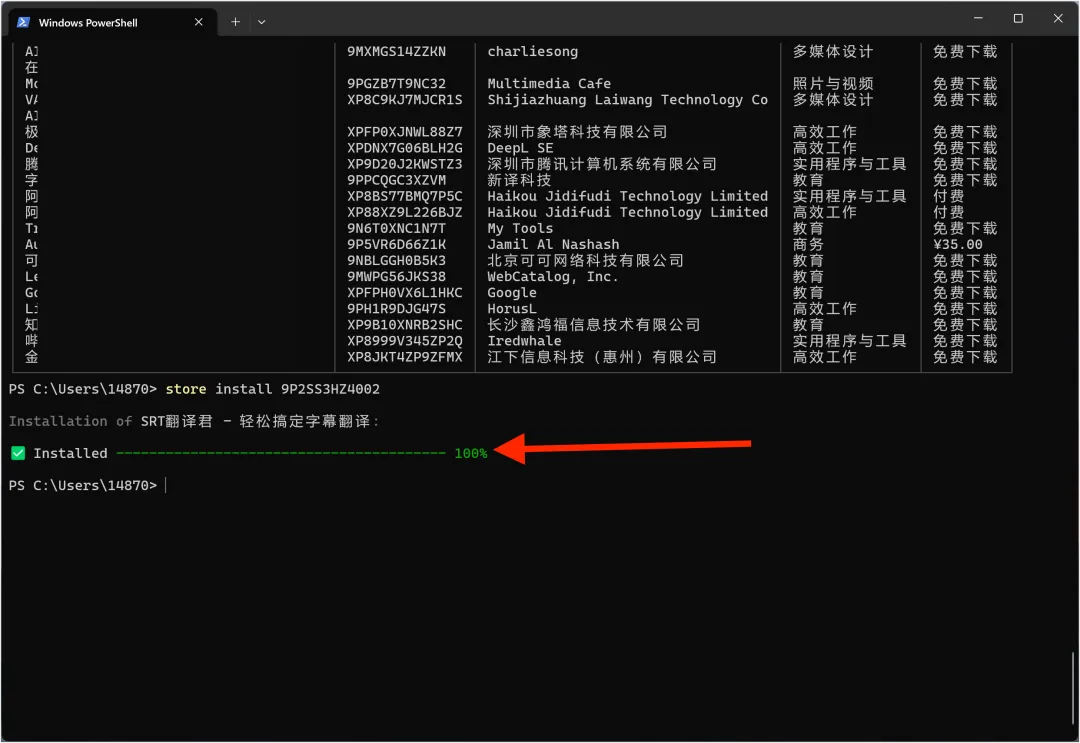Click the green 100% progress value
This screenshot has width=1080, height=743.
pos(470,453)
